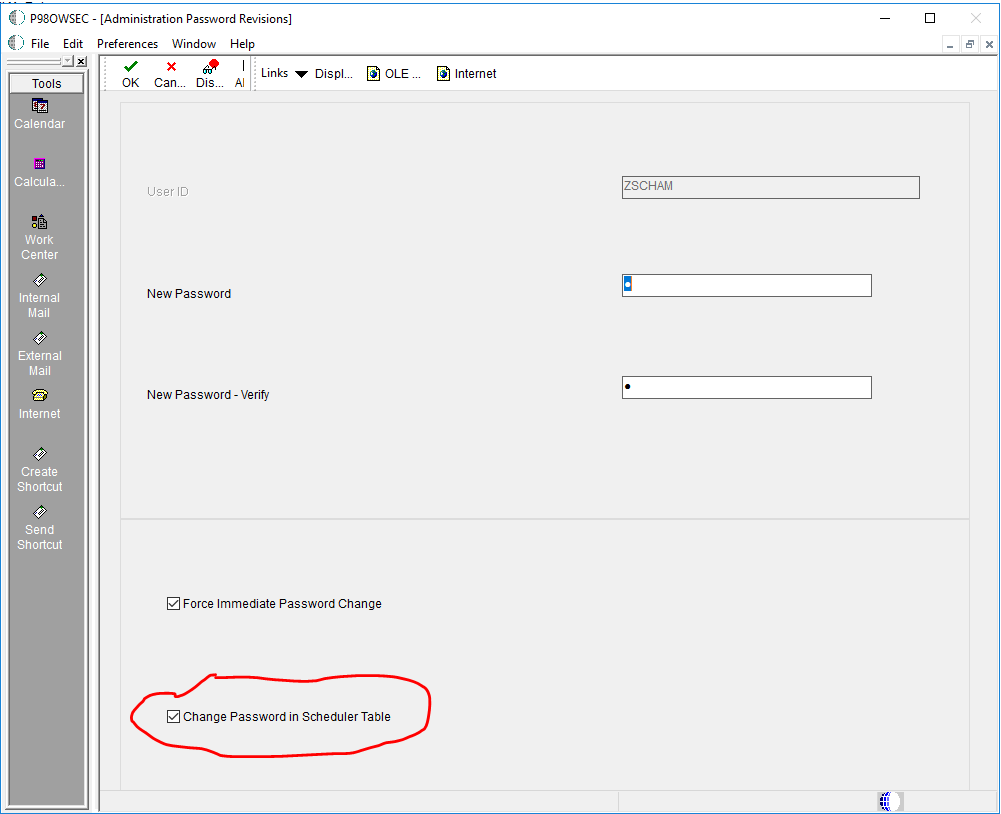Uncheck Force Immediate Password Change
This screenshot has height=814, width=1001.
(173, 603)
